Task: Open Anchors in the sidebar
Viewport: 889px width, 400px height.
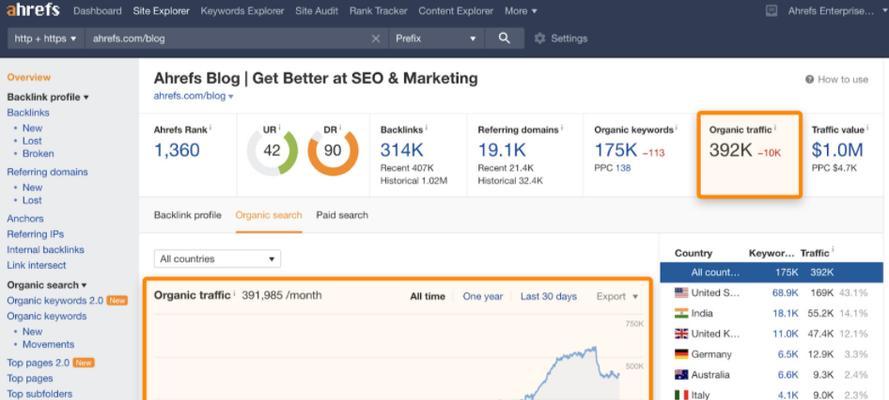Action: [x=25, y=219]
